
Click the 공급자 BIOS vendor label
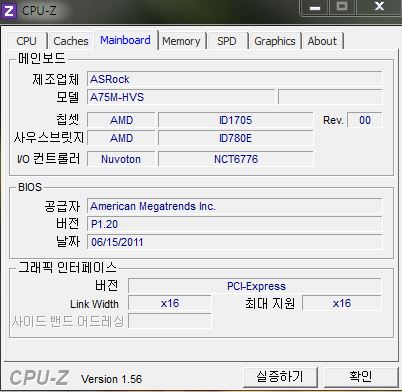(62, 206)
